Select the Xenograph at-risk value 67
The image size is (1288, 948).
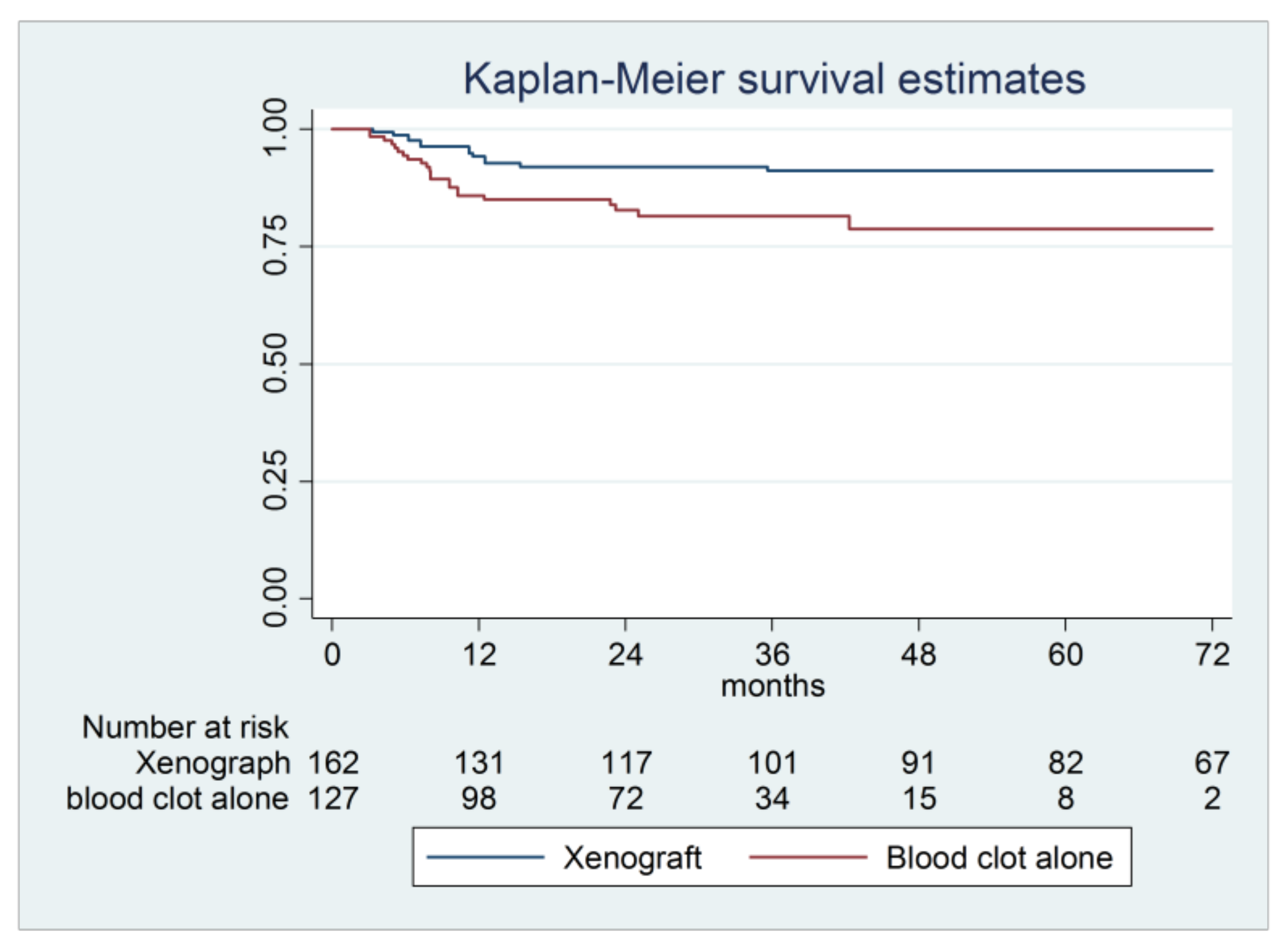click(x=1212, y=763)
